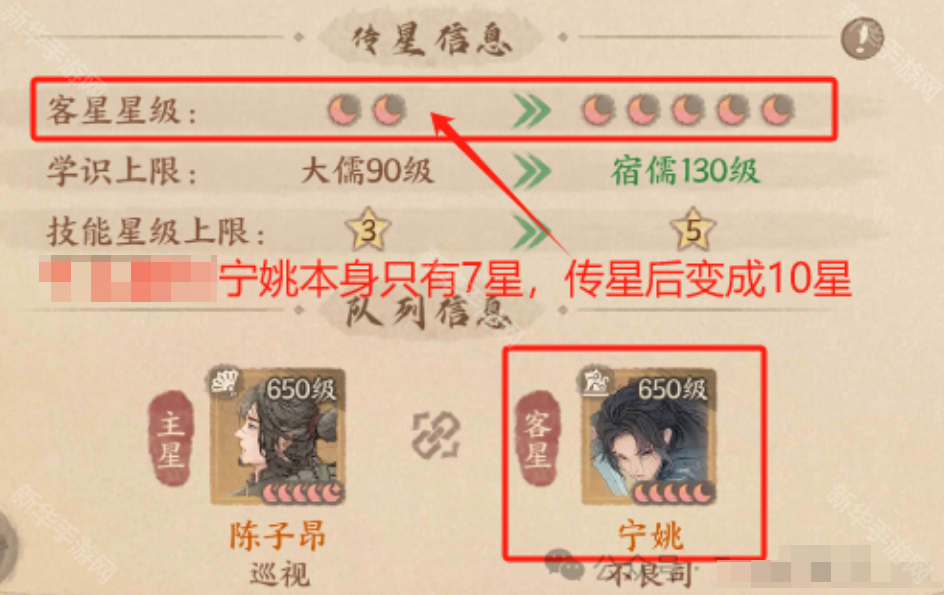Open the info exclamation mark icon
Image resolution: width=944 pixels, height=595 pixels.
(x=862, y=39)
